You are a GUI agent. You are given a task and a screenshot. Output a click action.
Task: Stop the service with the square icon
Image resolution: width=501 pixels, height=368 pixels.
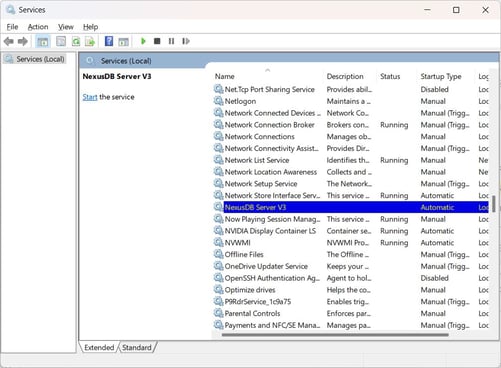157,41
